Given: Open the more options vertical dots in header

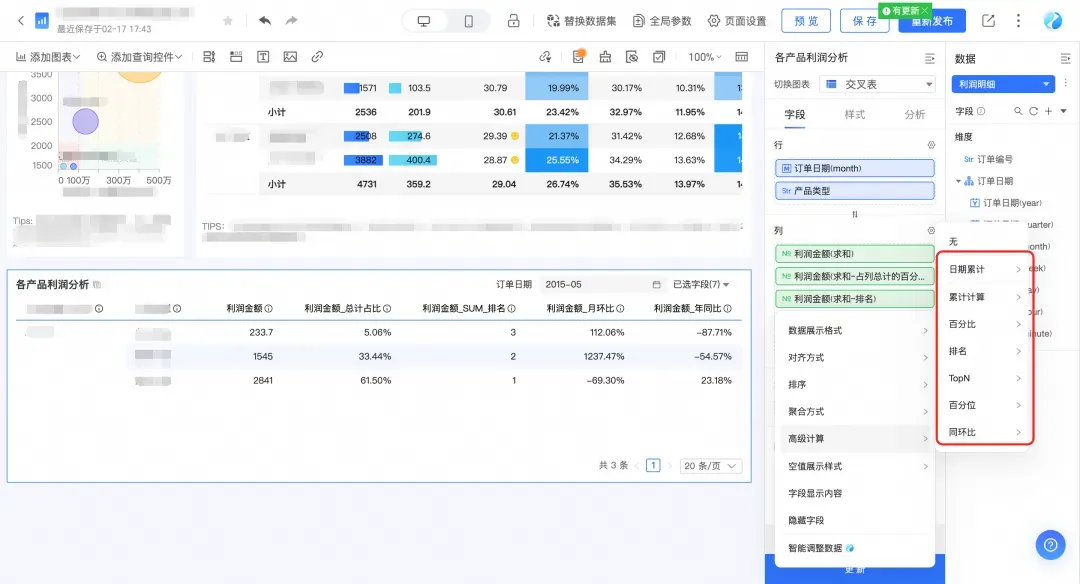Looking at the screenshot, I should pyautogui.click(x=1018, y=21).
